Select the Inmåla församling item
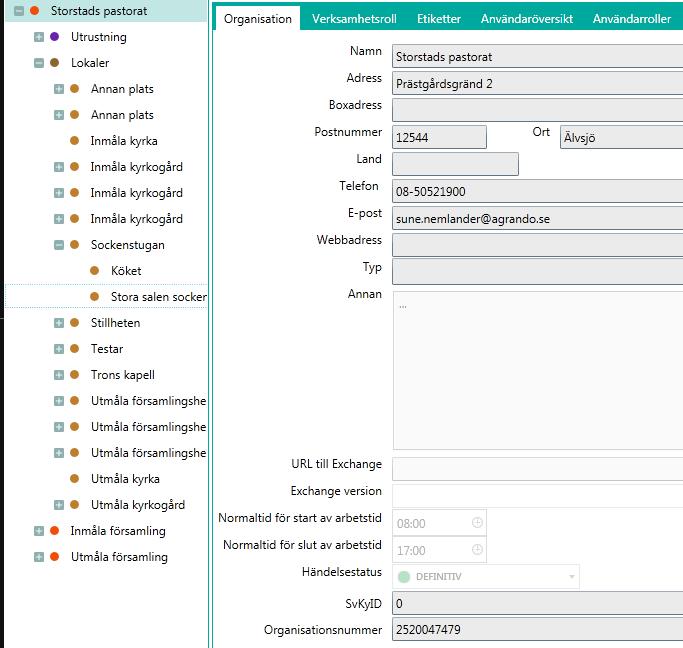Image resolution: width=683 pixels, height=648 pixels. [x=118, y=531]
